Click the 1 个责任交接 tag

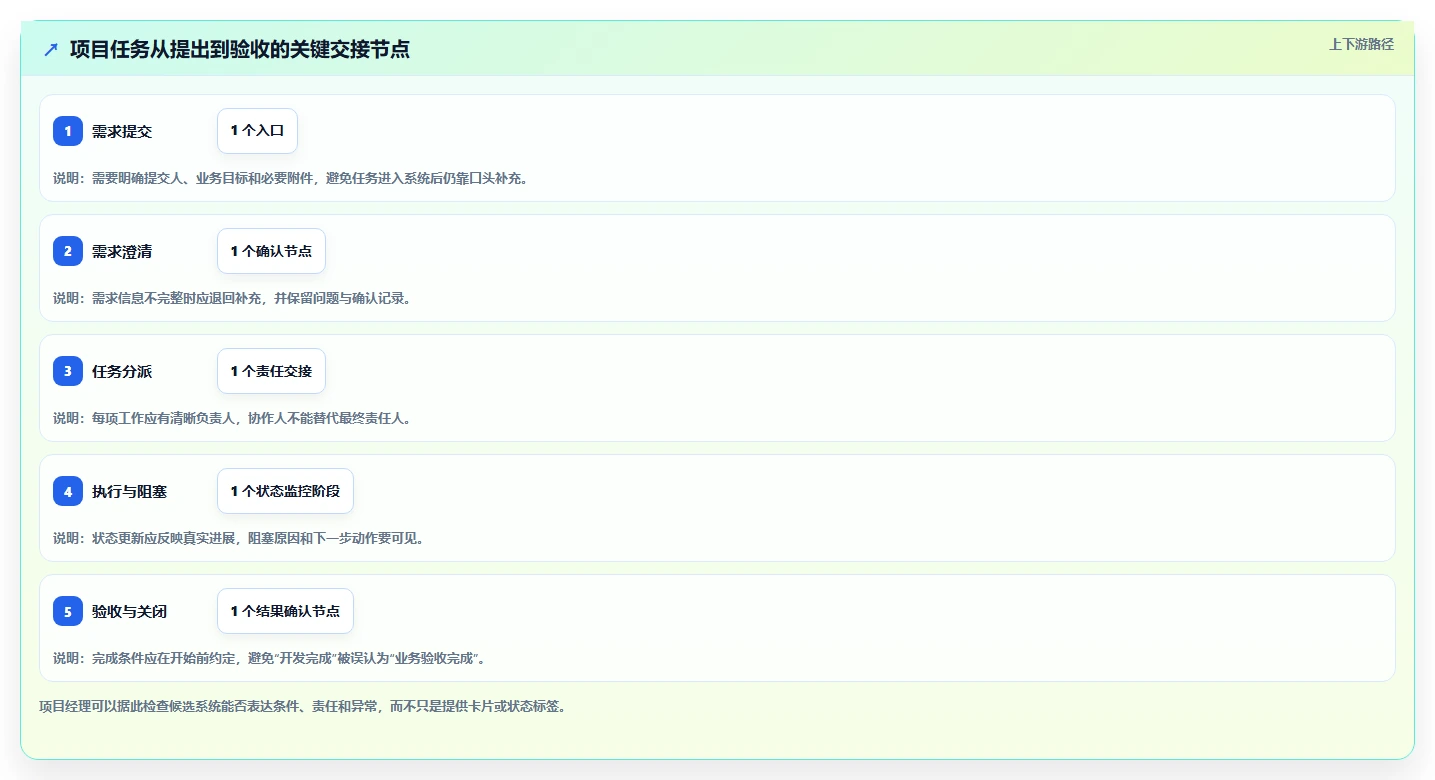[x=271, y=371]
